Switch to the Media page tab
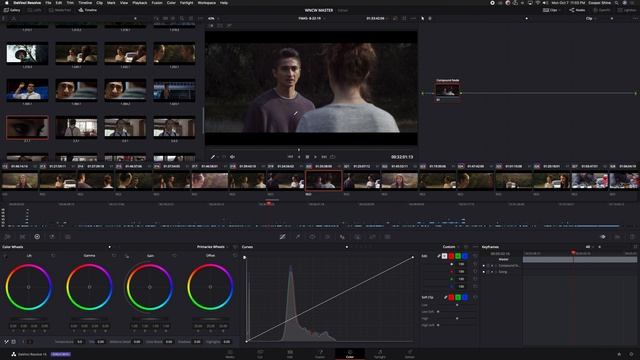Screen dimensions: 640x360 pos(230,354)
